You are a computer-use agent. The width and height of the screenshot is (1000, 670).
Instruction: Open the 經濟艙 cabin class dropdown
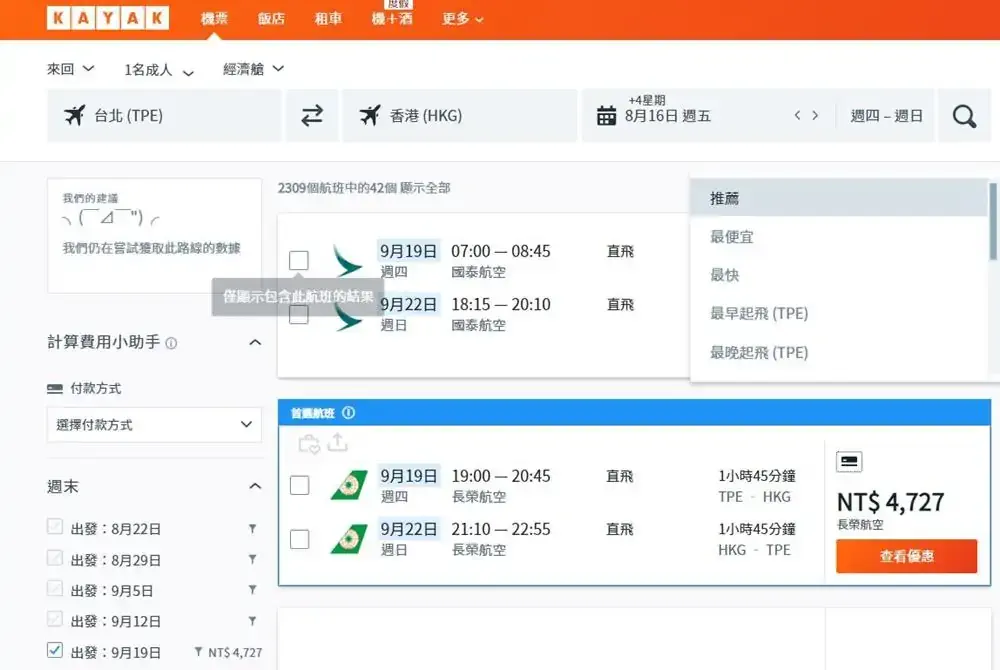(x=253, y=69)
